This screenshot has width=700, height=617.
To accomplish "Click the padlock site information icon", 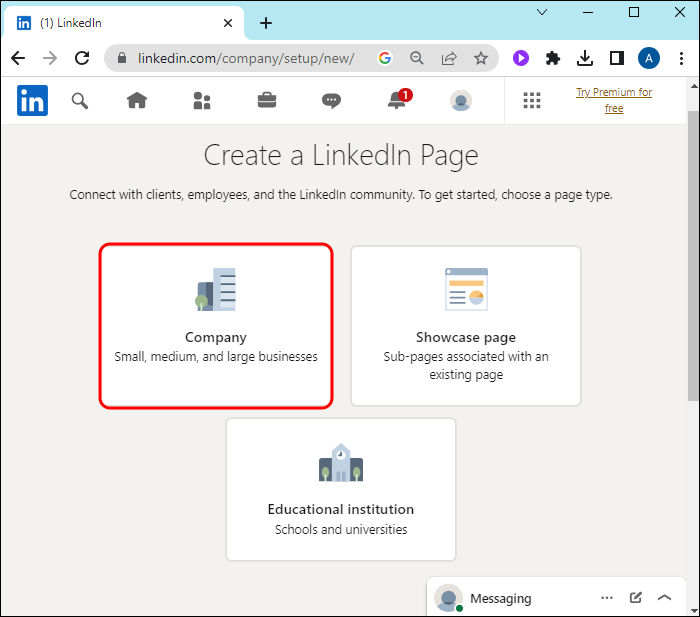I will (x=122, y=58).
